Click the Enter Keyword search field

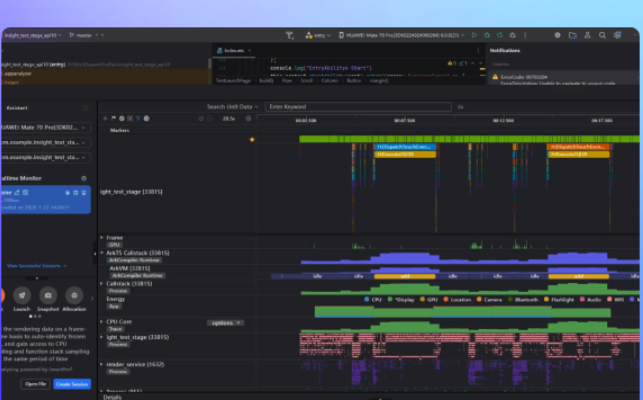click(x=358, y=106)
